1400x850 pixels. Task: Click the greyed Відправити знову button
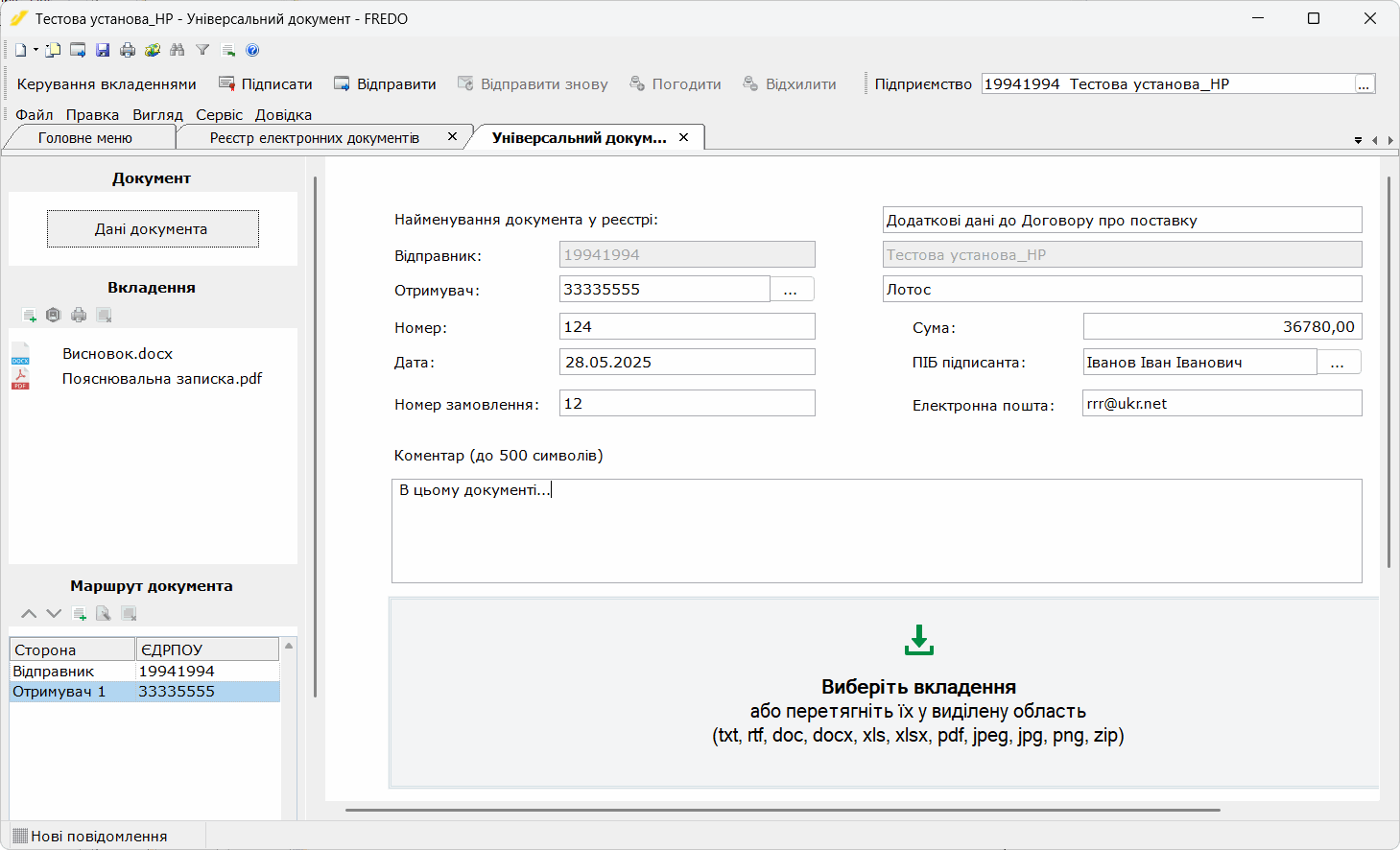(x=533, y=84)
